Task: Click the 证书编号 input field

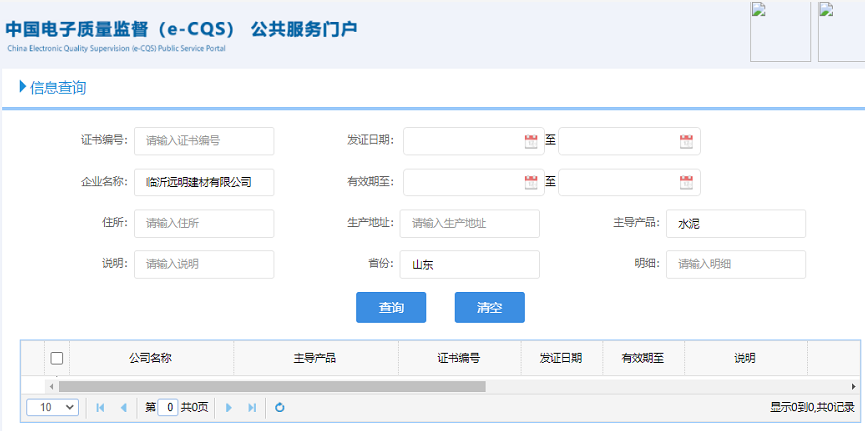Action: 204,141
